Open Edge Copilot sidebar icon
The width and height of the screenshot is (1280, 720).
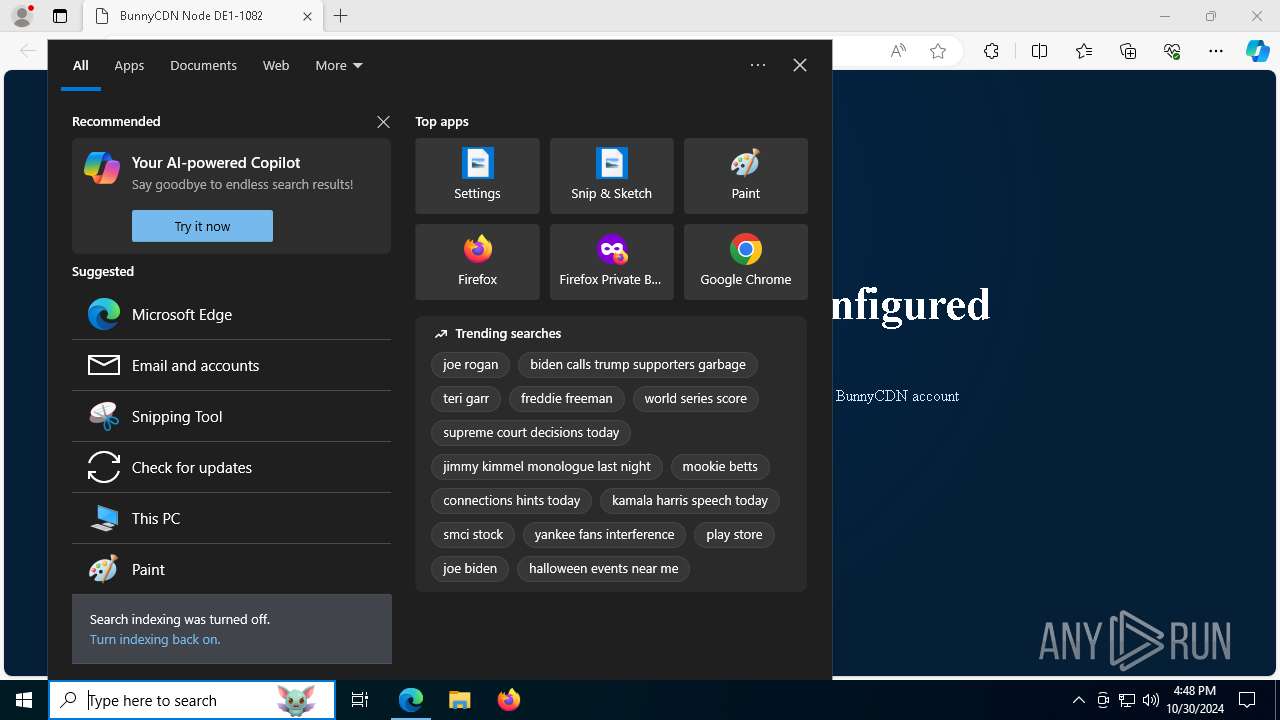[1257, 51]
